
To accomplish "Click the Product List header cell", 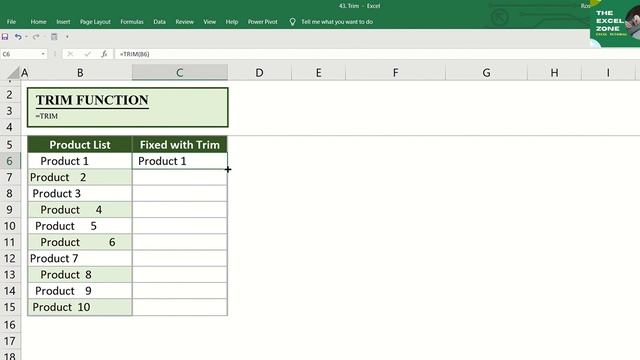I will point(80,144).
